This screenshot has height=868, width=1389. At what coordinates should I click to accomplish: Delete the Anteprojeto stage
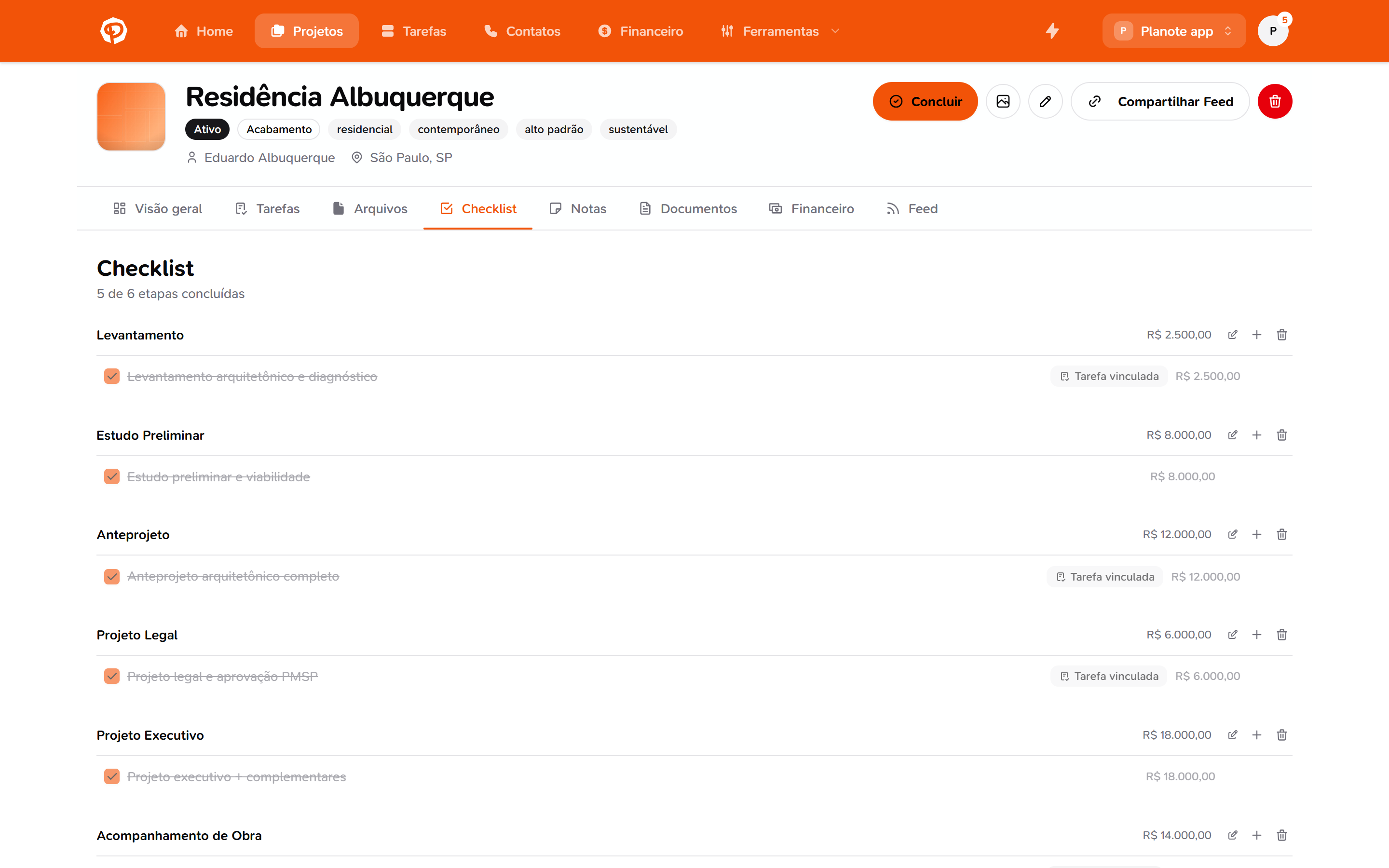coord(1281,534)
